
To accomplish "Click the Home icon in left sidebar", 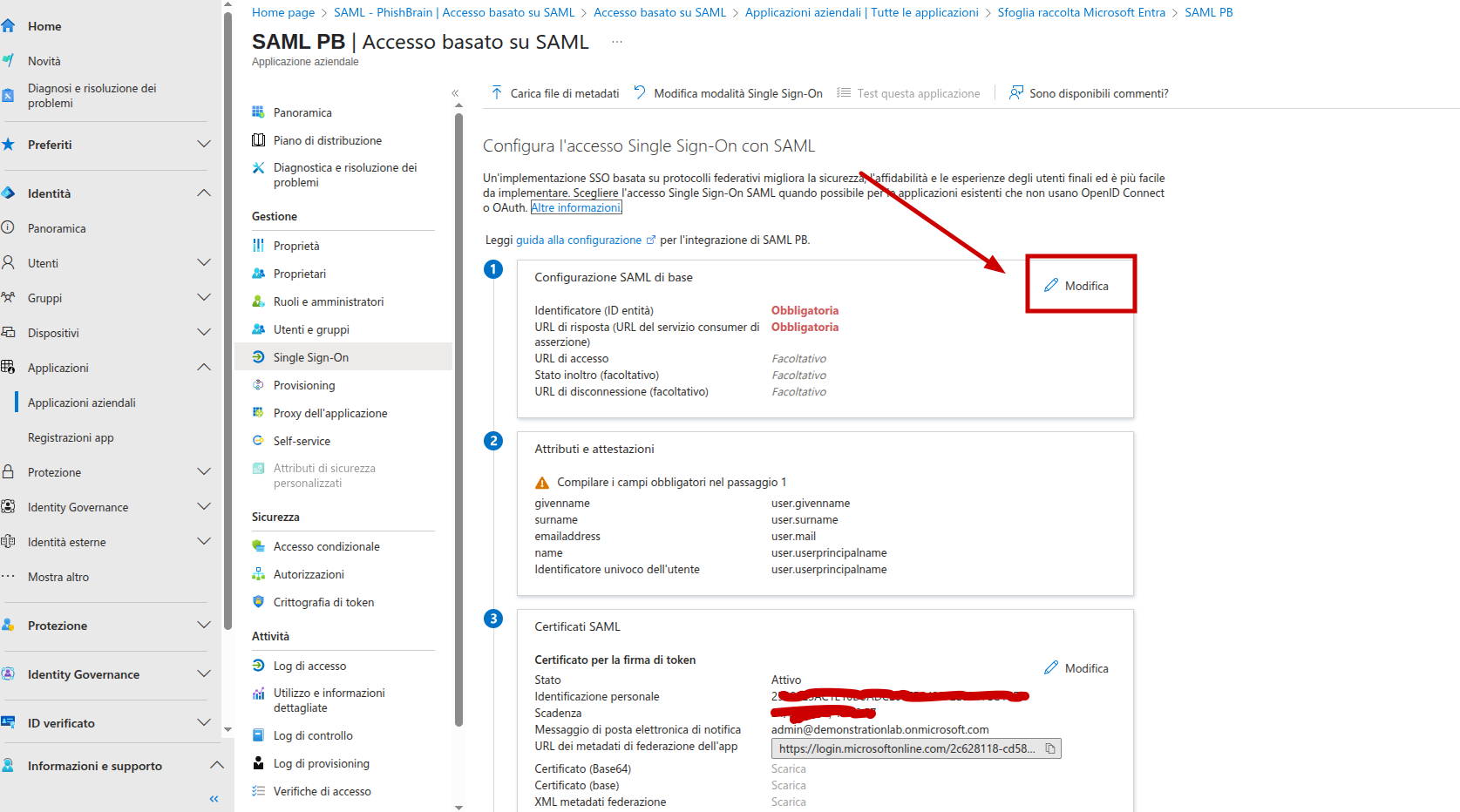I will click(8, 26).
